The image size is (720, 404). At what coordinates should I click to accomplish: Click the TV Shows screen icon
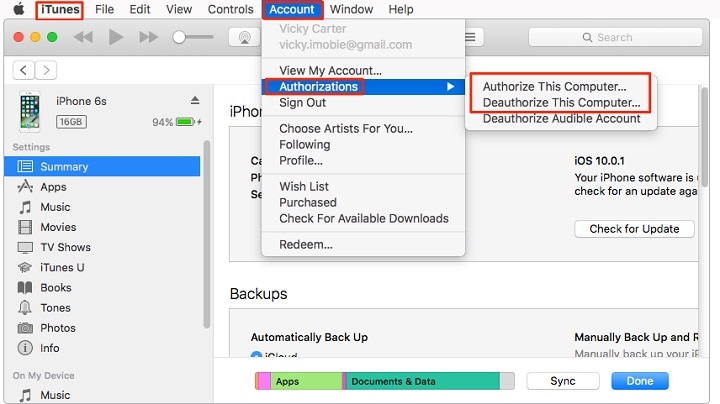pos(25,247)
